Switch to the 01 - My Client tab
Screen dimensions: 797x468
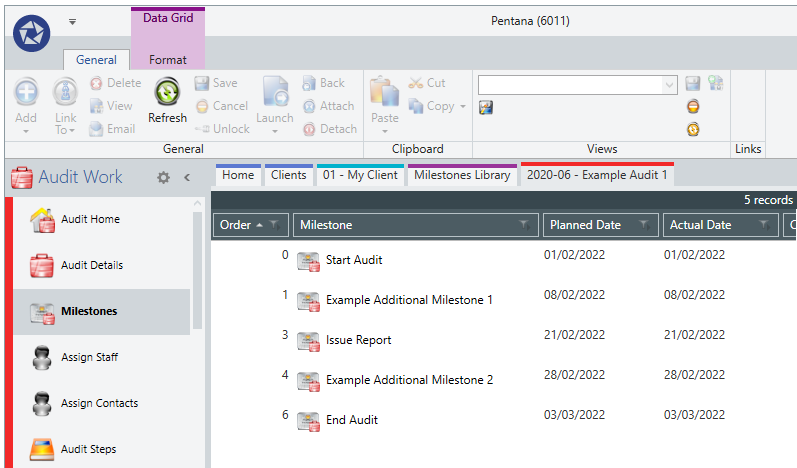tap(360, 175)
